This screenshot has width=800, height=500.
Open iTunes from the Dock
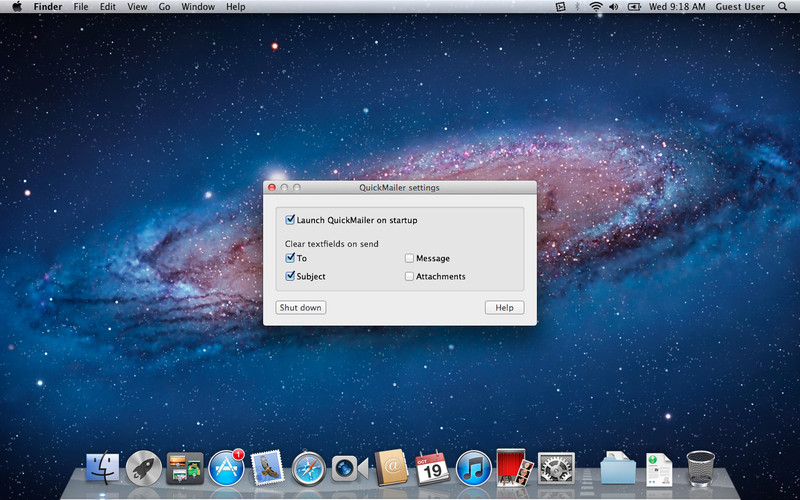(x=473, y=468)
